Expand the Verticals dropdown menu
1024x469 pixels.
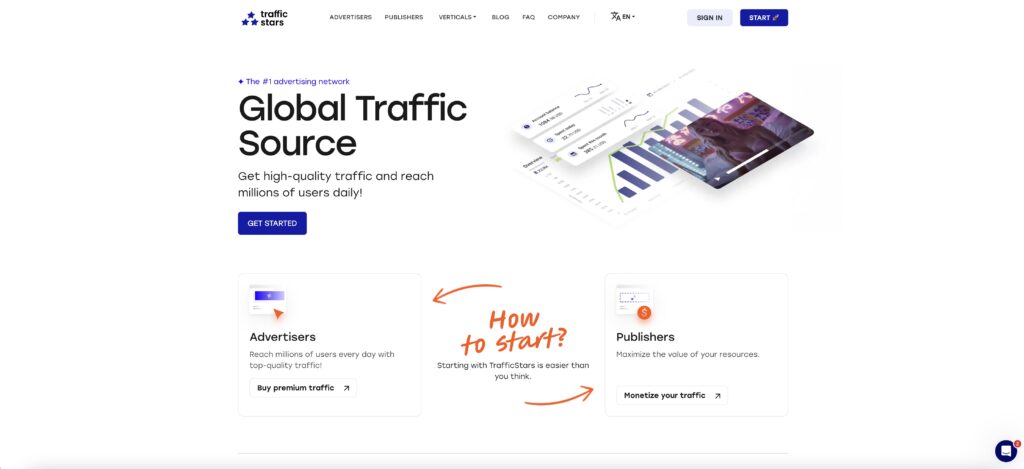point(457,18)
